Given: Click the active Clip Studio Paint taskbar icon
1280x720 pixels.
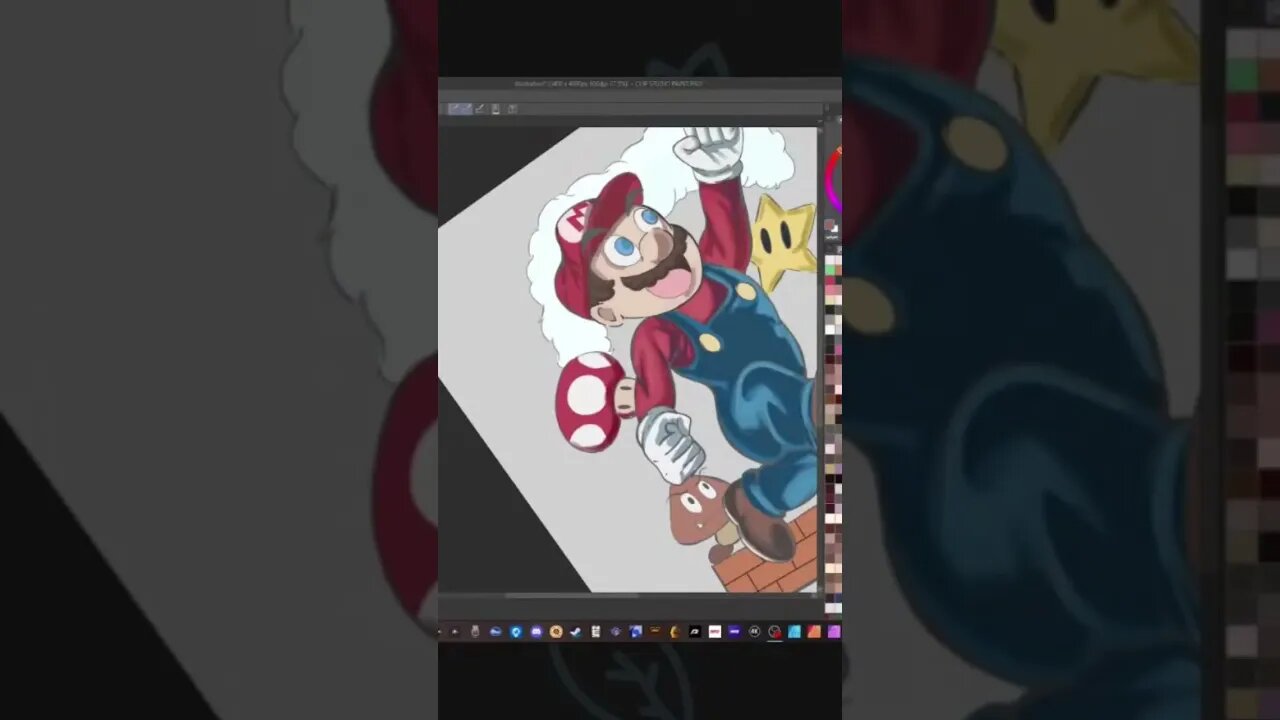Looking at the screenshot, I should point(774,632).
